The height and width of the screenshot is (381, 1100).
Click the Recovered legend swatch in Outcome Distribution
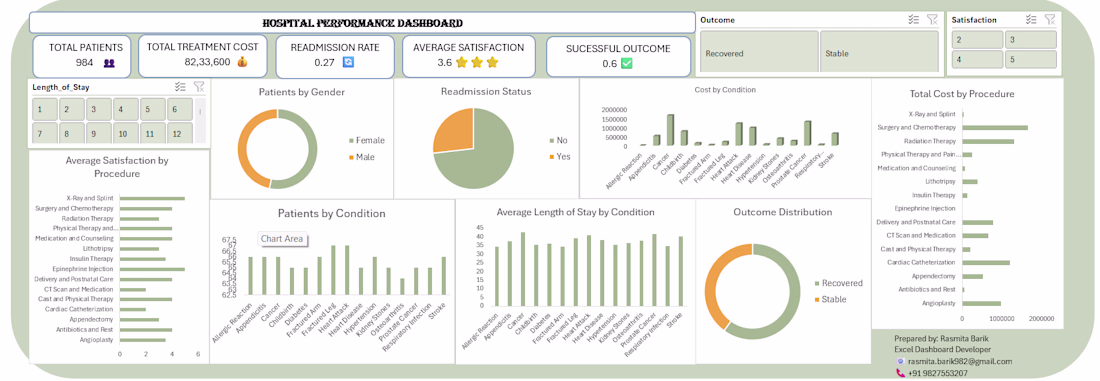pos(817,283)
